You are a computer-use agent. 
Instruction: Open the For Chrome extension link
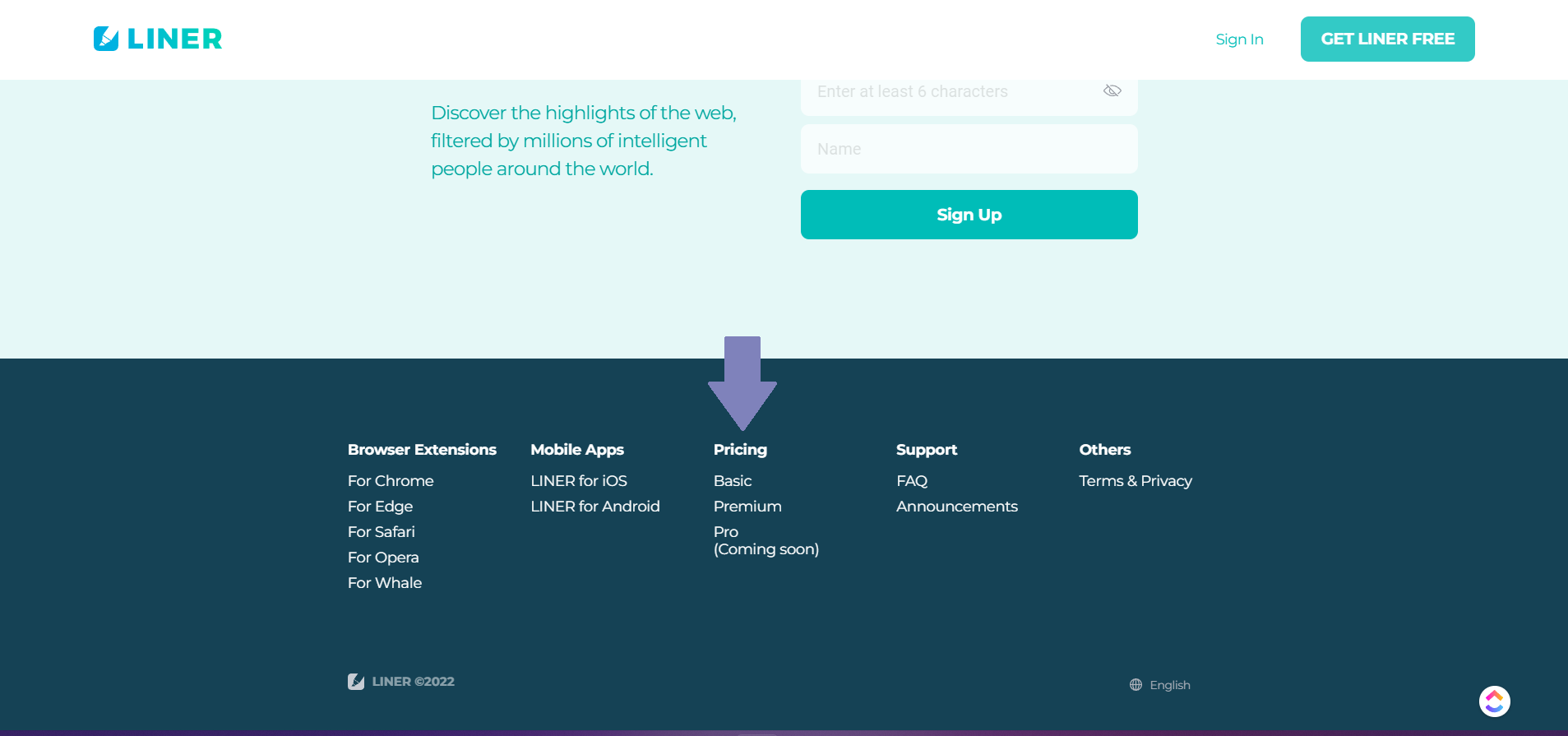click(x=391, y=481)
